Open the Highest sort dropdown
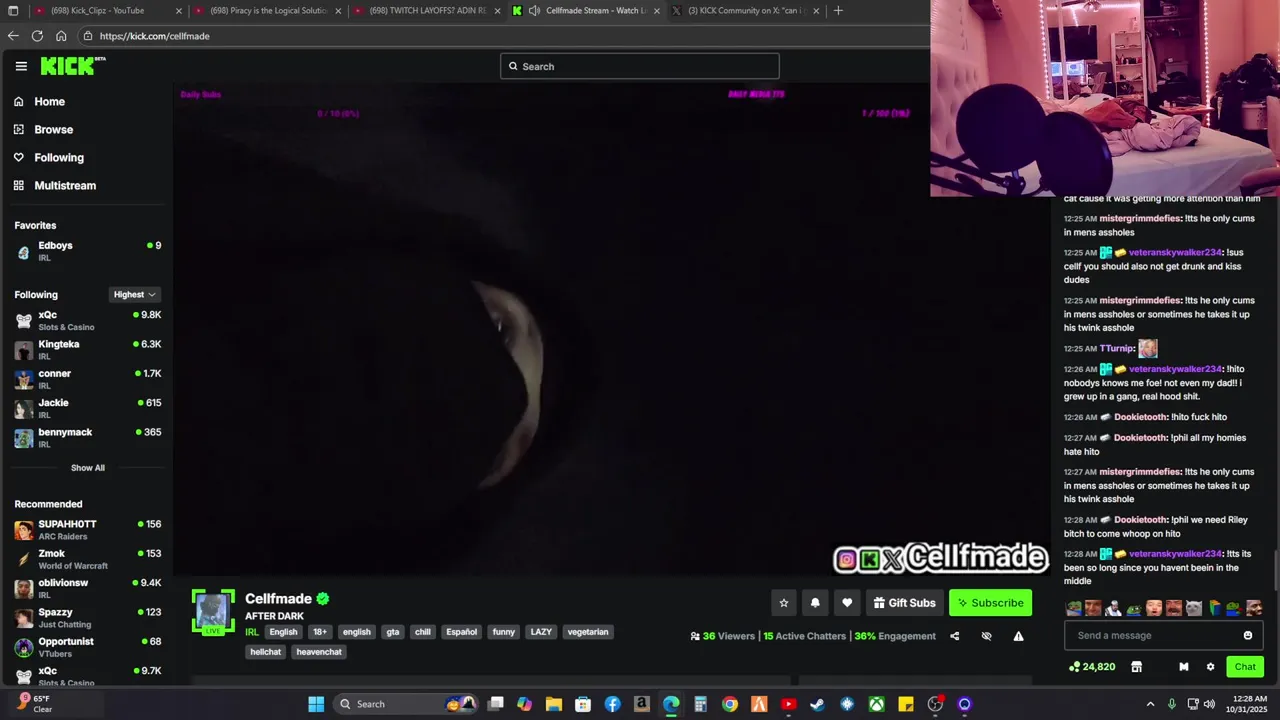 click(x=134, y=294)
